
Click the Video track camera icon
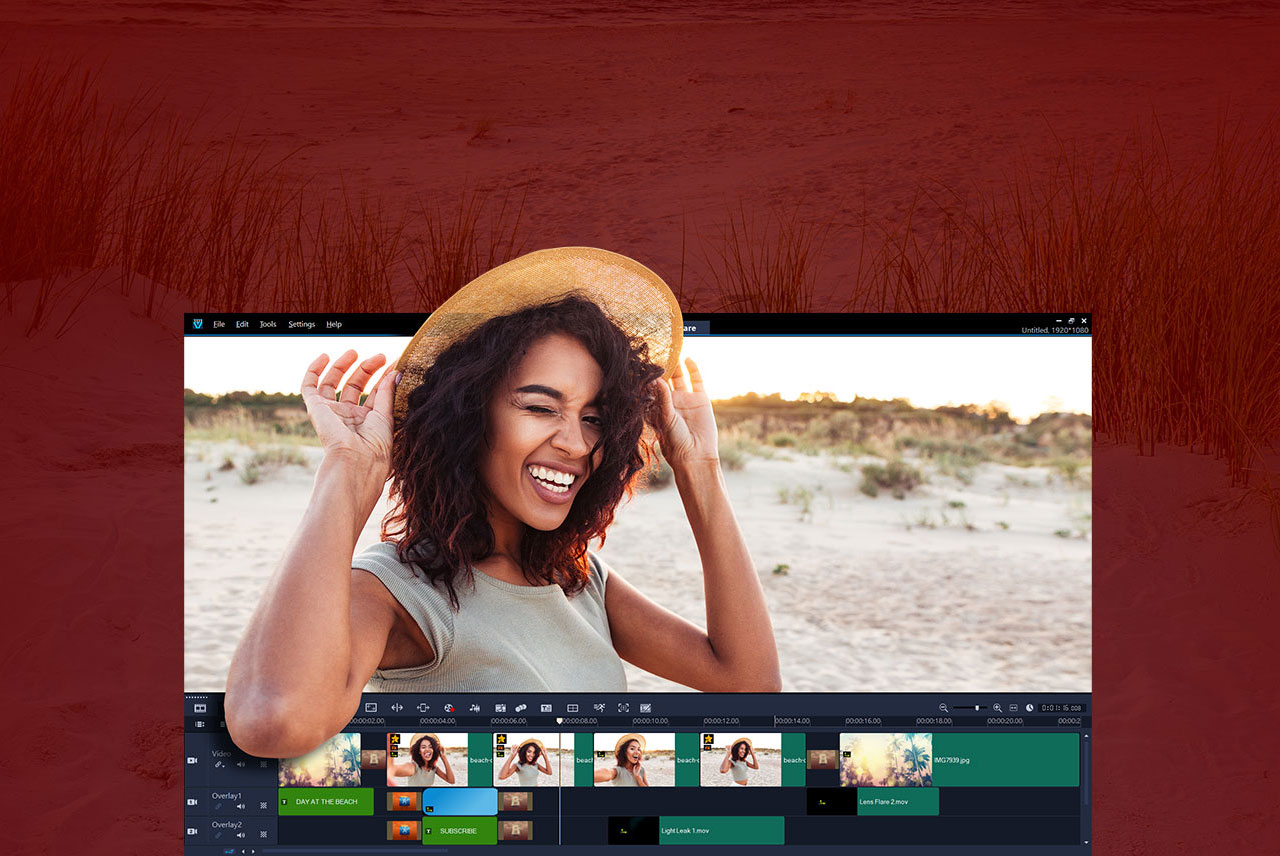pyautogui.click(x=192, y=761)
